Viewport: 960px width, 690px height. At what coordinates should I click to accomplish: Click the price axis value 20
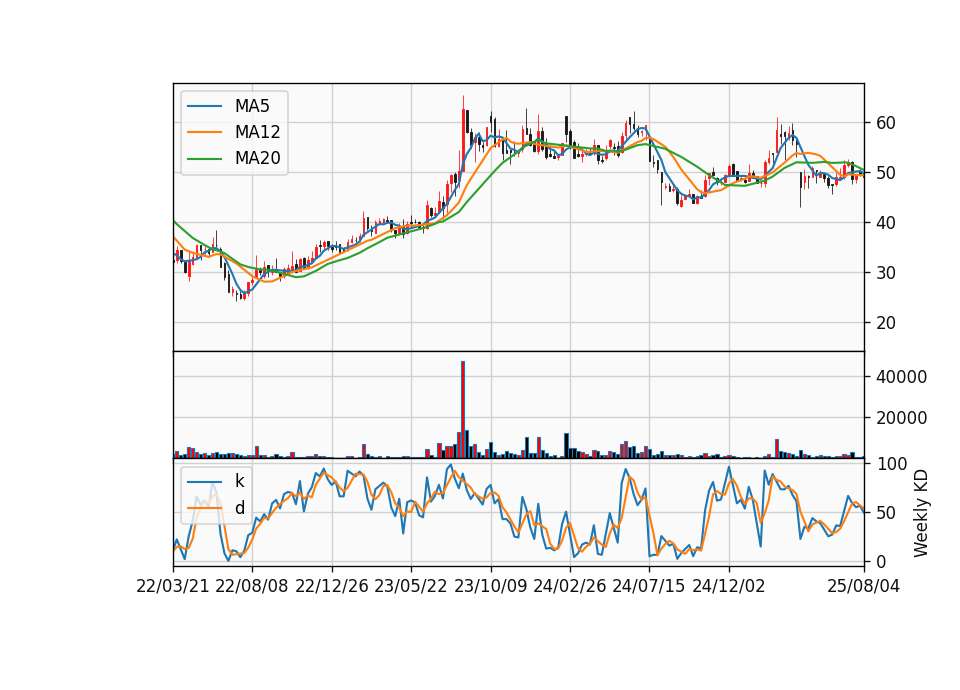(885, 323)
